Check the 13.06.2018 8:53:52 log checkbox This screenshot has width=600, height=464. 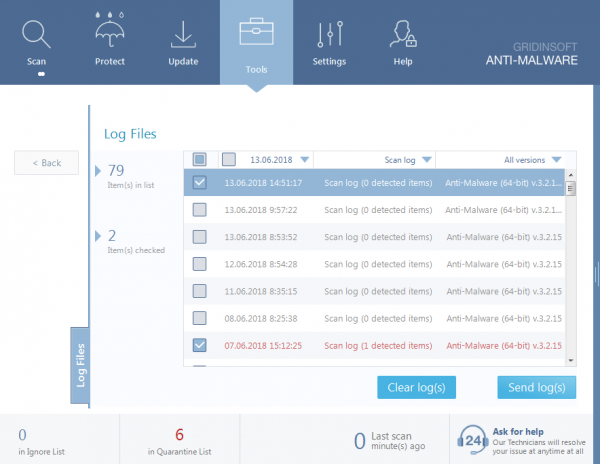199,237
